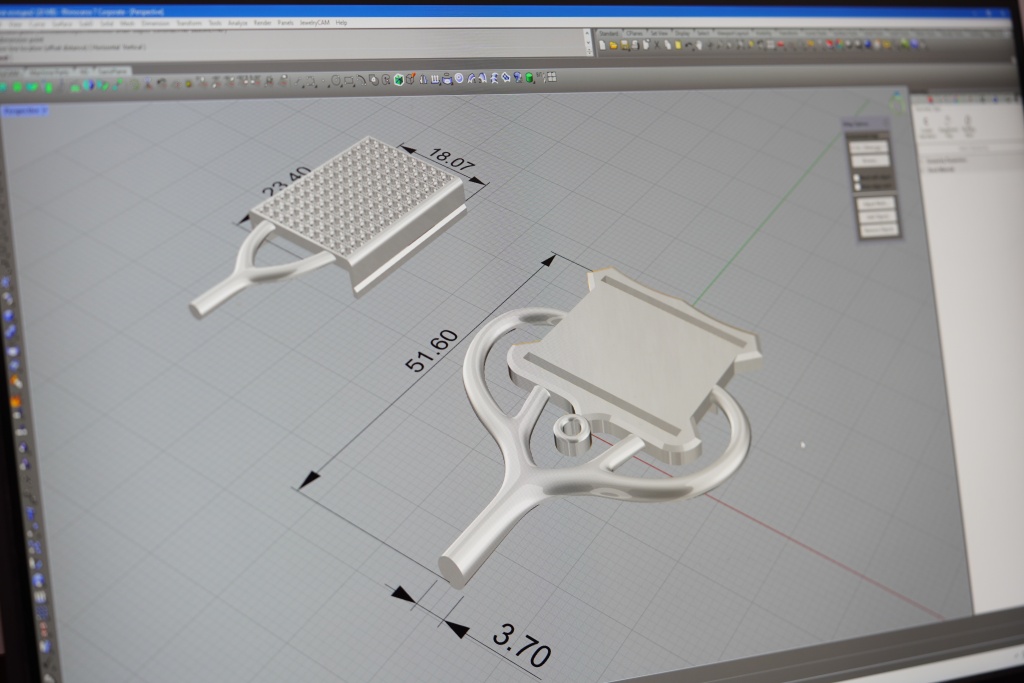The width and height of the screenshot is (1024, 683).
Task: Open the Perspective viewport title dropdown arrow
Action: point(44,111)
